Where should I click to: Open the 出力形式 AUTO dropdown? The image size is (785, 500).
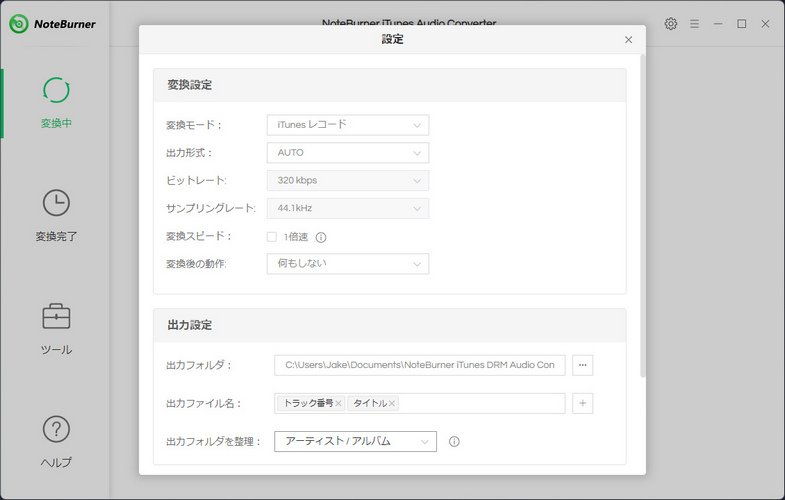pyautogui.click(x=348, y=153)
